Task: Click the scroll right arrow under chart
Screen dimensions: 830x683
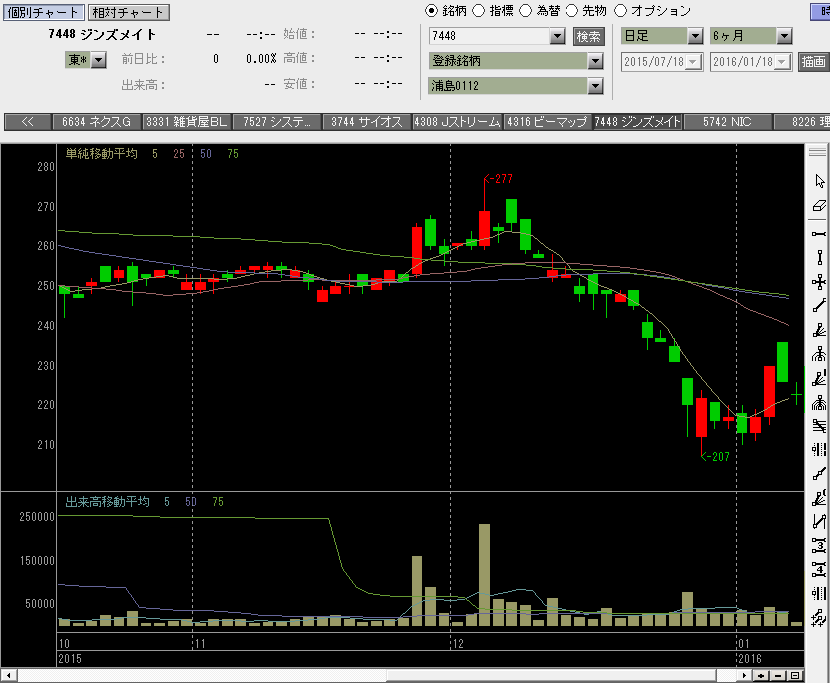Action: 744,676
